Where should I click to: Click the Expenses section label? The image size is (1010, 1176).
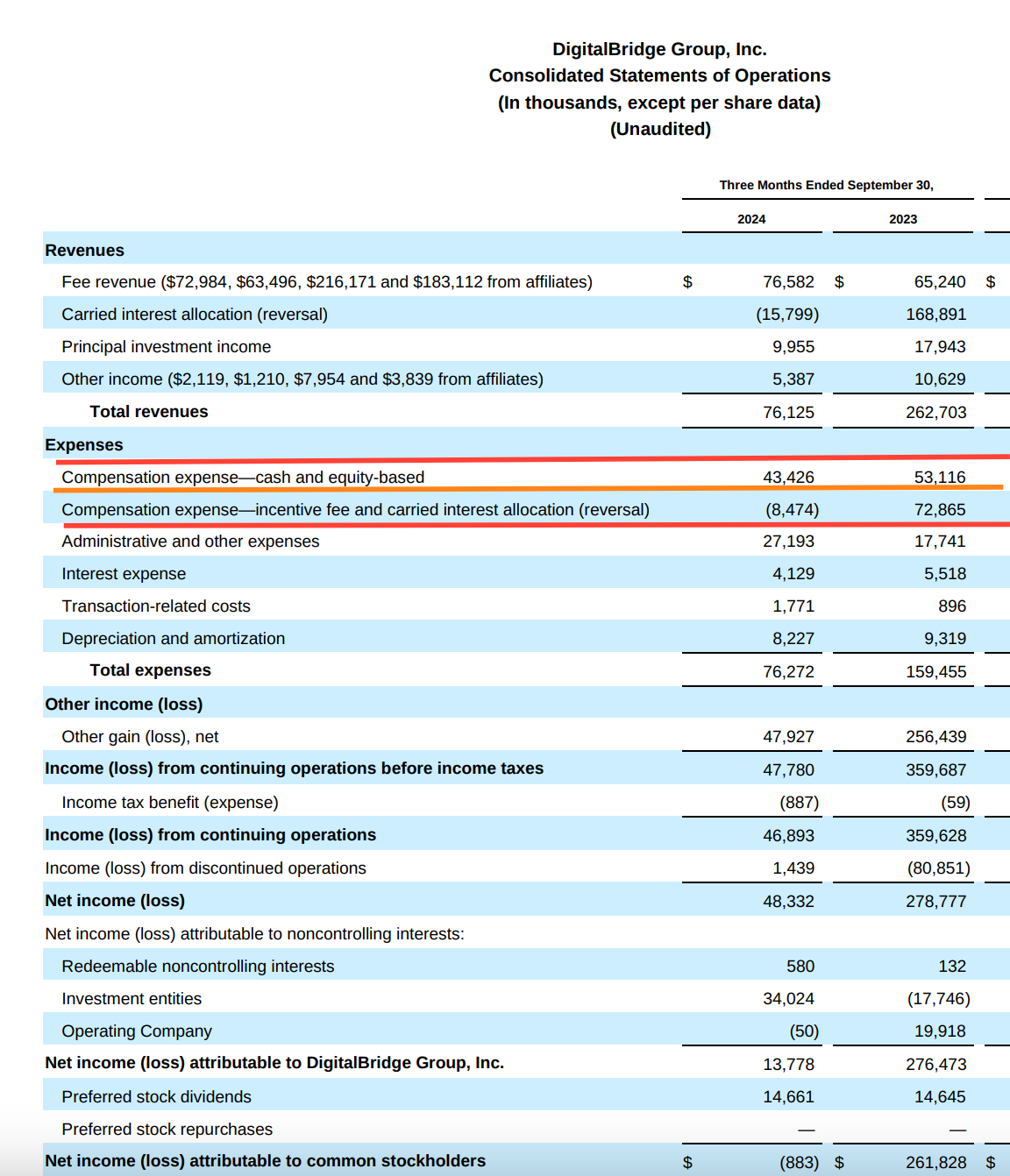pos(84,445)
